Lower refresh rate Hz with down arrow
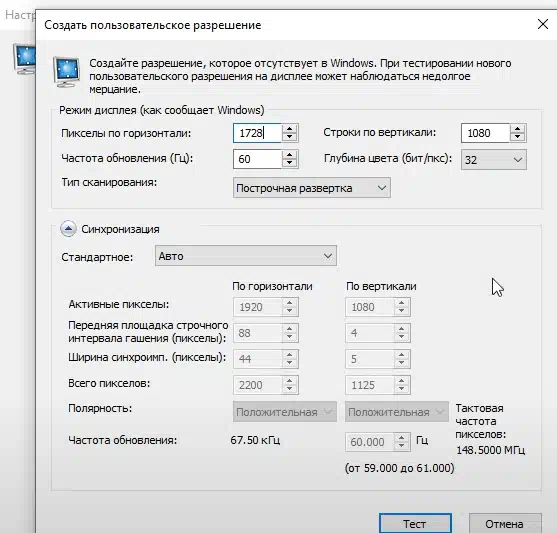The height and width of the screenshot is (533, 557). click(290, 163)
